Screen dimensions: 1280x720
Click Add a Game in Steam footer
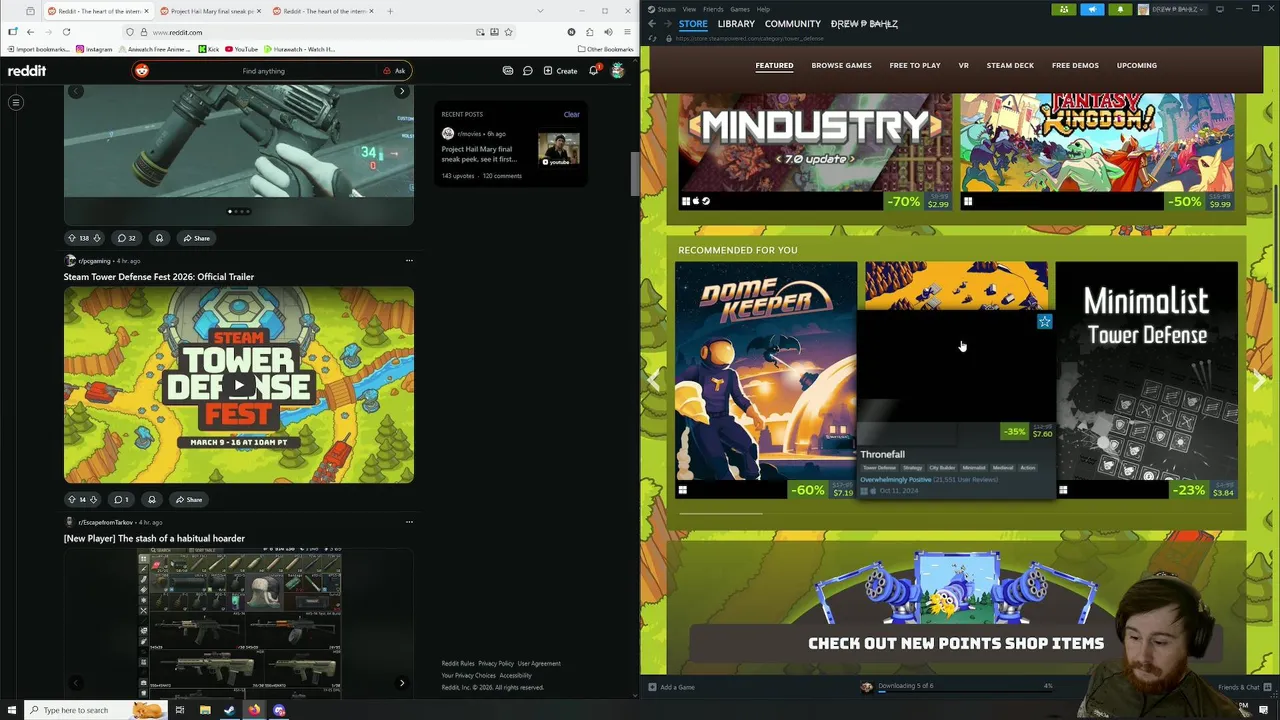pyautogui.click(x=671, y=687)
